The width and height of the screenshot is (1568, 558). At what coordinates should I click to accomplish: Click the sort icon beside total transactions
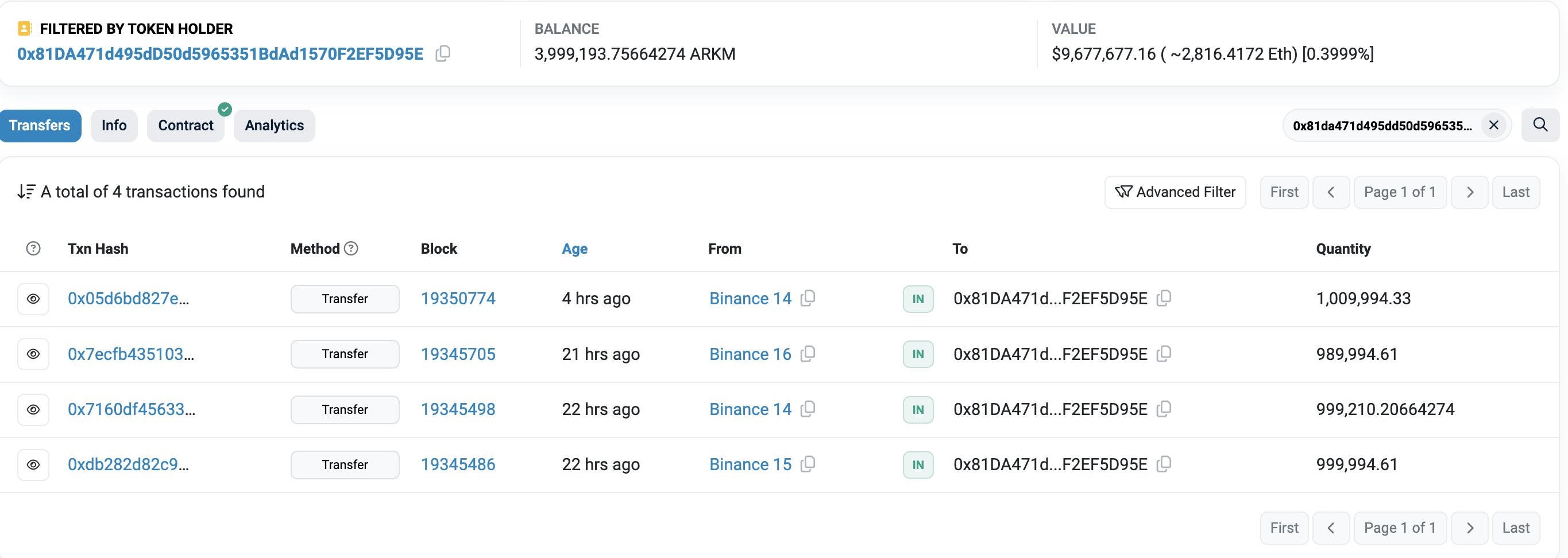coord(26,192)
